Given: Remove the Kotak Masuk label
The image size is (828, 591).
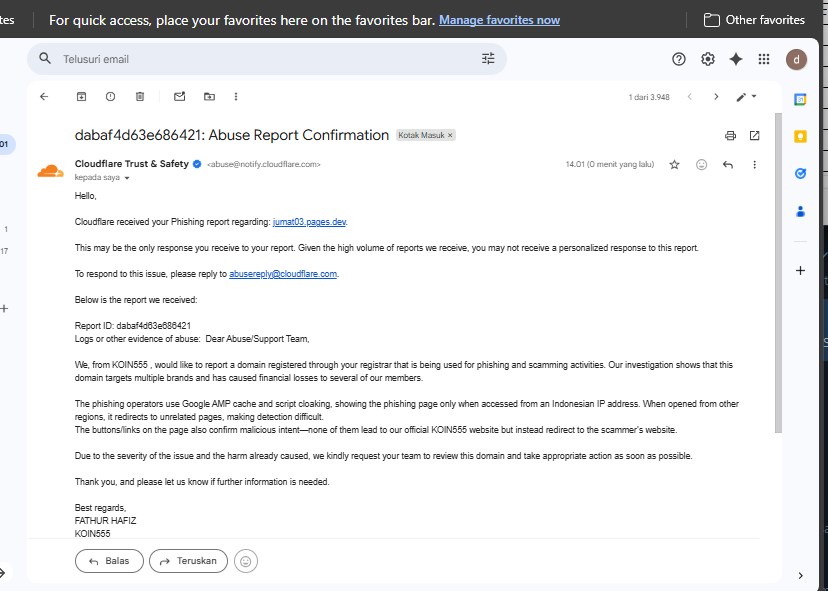Looking at the screenshot, I should click(450, 135).
